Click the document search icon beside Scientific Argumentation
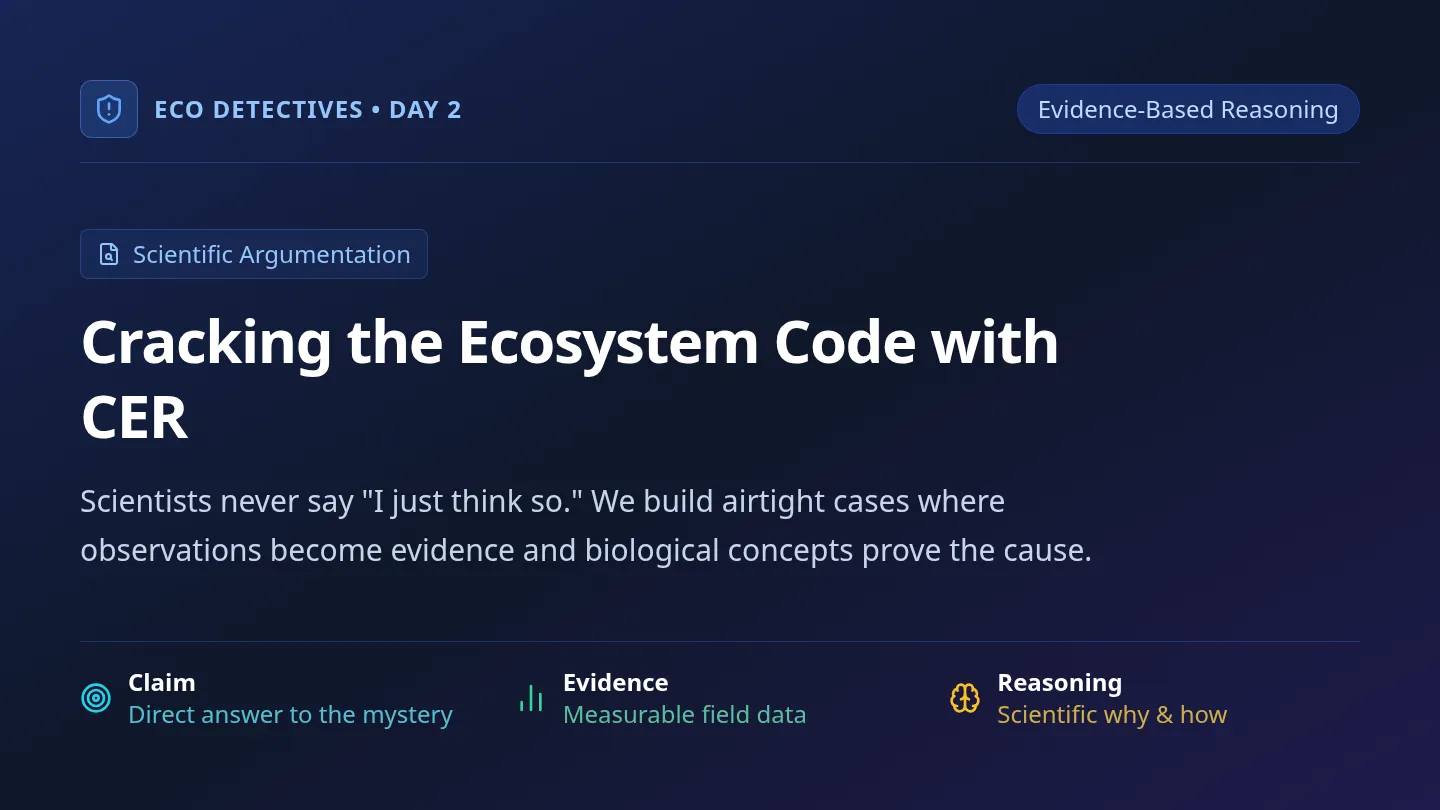Viewport: 1440px width, 810px height. tap(109, 254)
